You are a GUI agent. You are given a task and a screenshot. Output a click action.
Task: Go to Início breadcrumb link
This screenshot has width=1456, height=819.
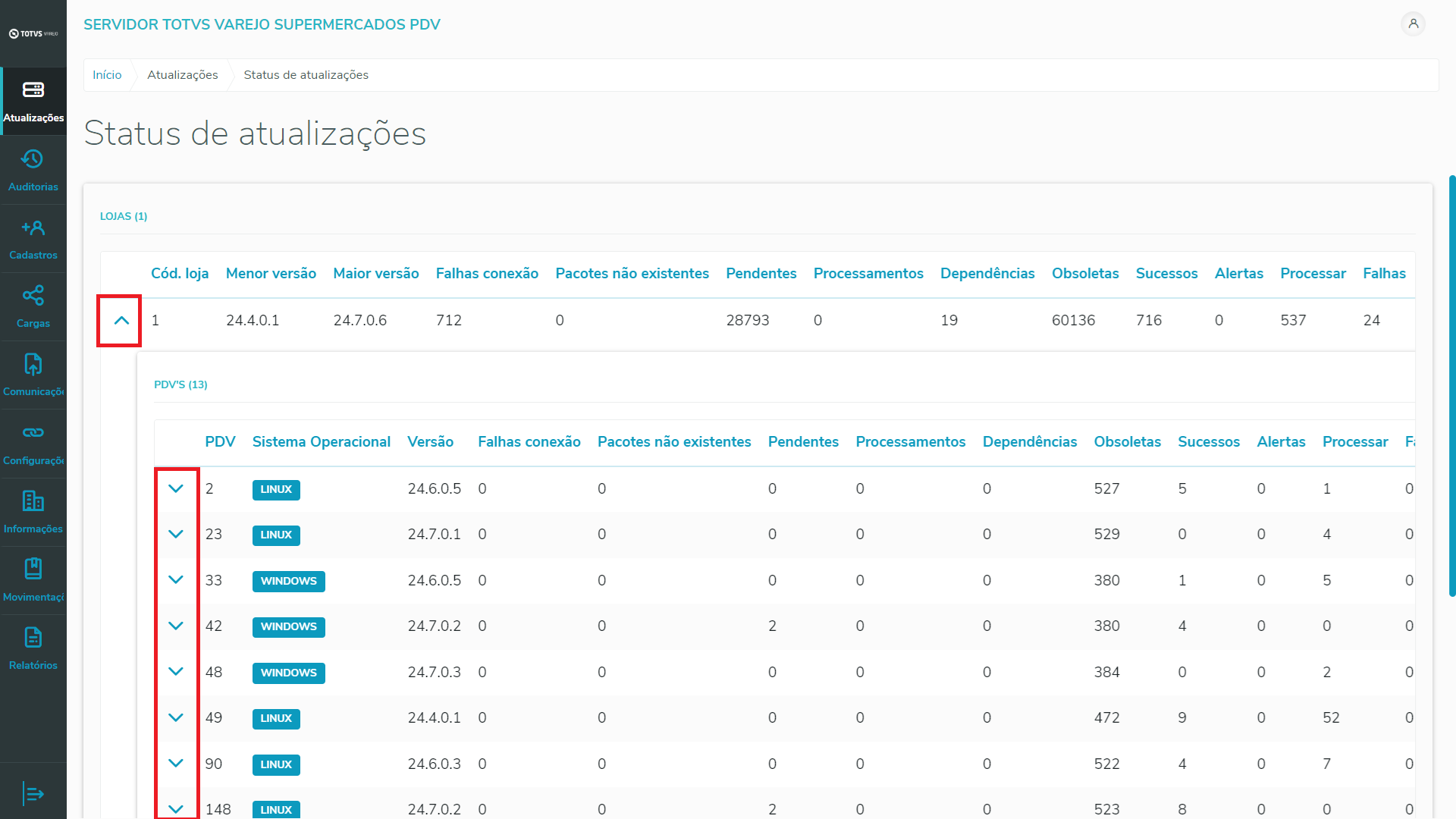coord(107,75)
